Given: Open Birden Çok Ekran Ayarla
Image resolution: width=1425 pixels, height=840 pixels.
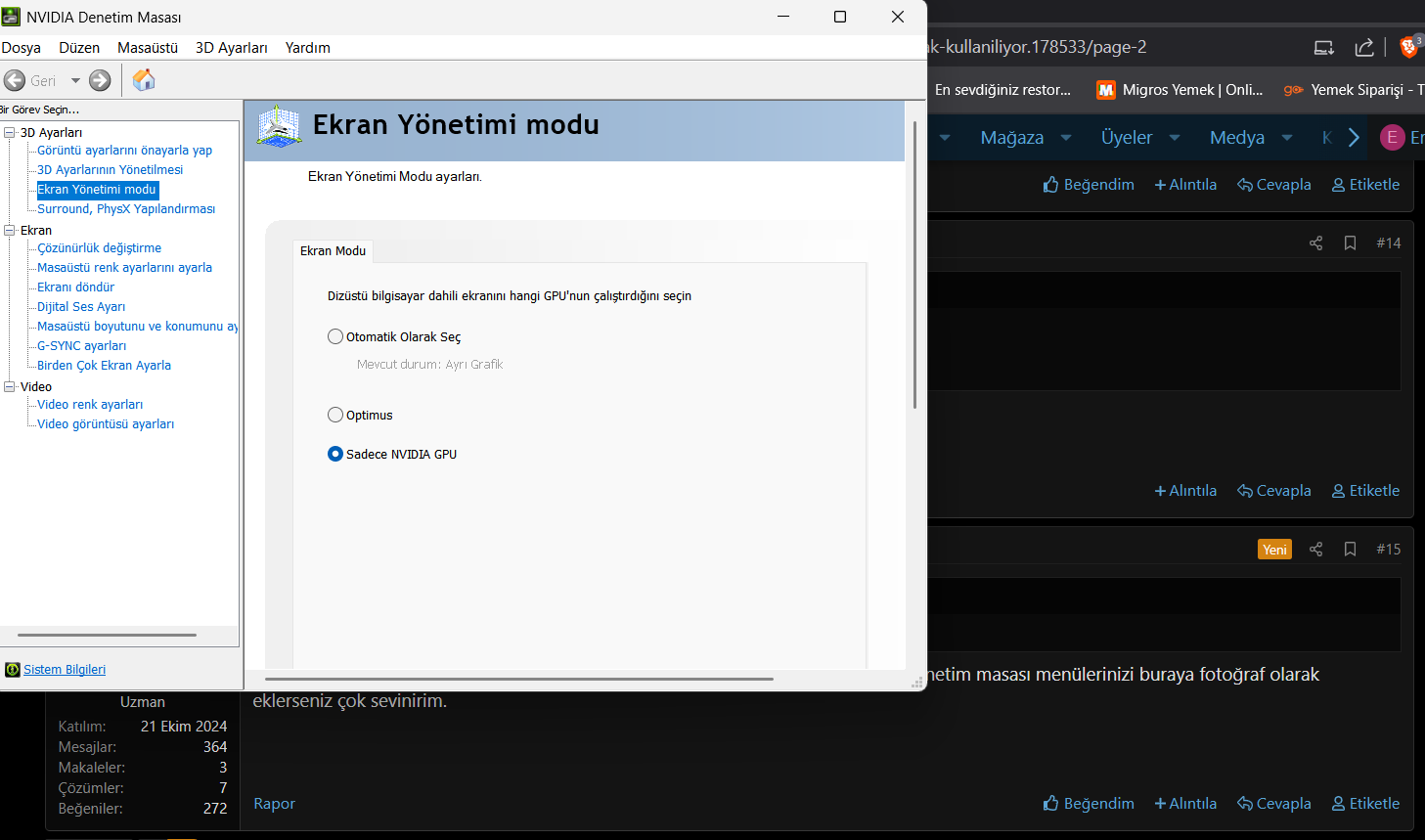Looking at the screenshot, I should point(104,366).
